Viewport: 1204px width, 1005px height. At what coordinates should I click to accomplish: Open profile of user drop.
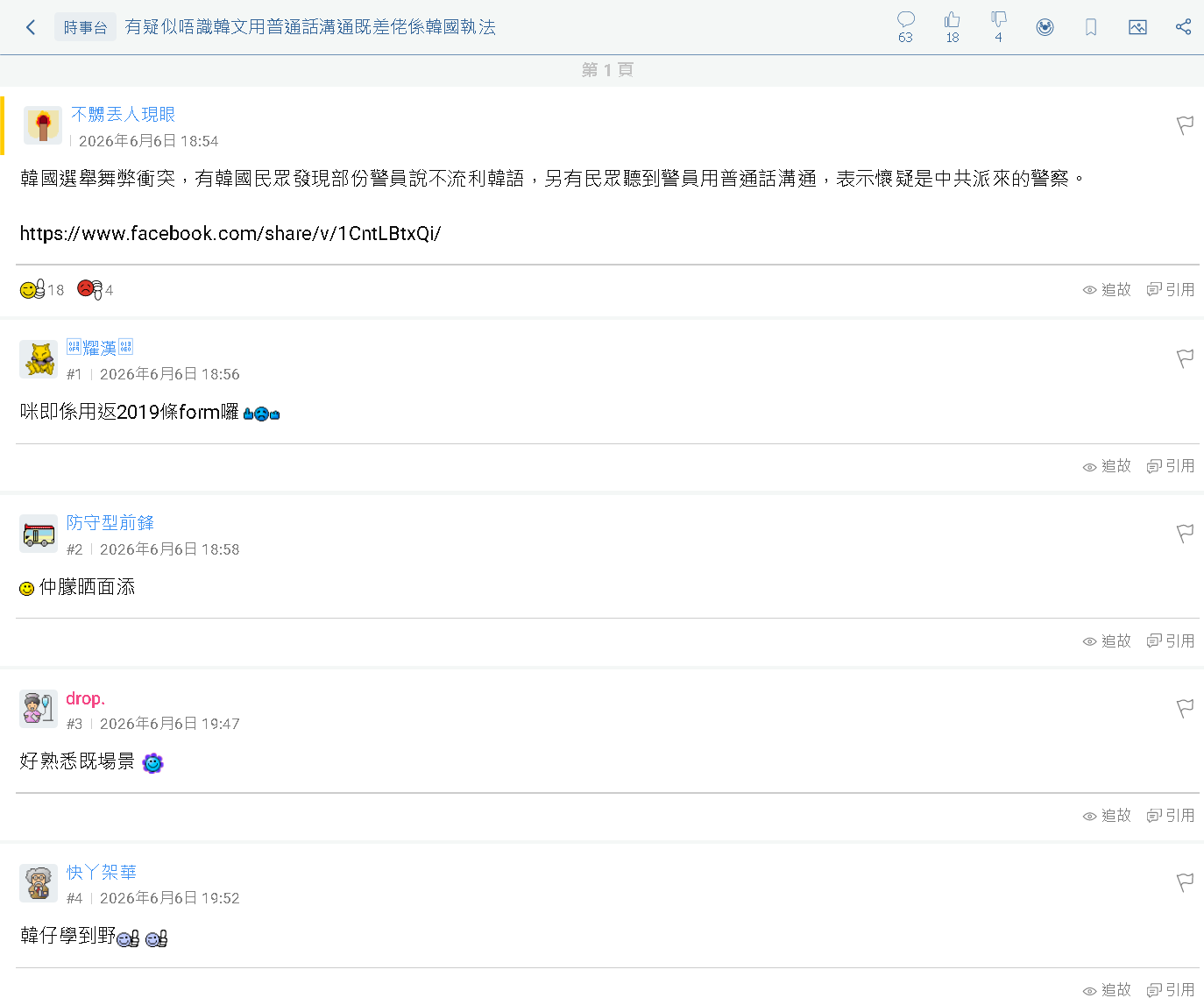click(x=85, y=698)
